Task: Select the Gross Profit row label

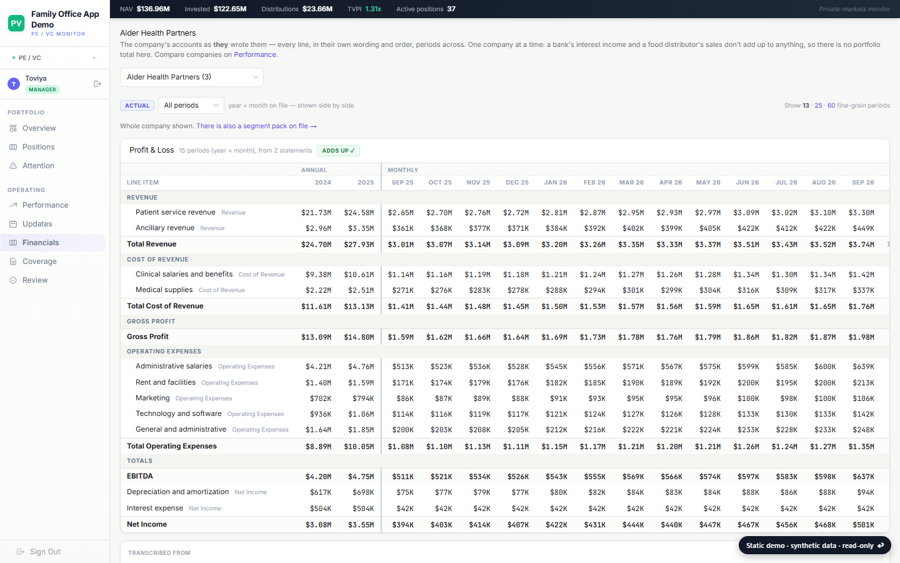Action: coord(148,337)
